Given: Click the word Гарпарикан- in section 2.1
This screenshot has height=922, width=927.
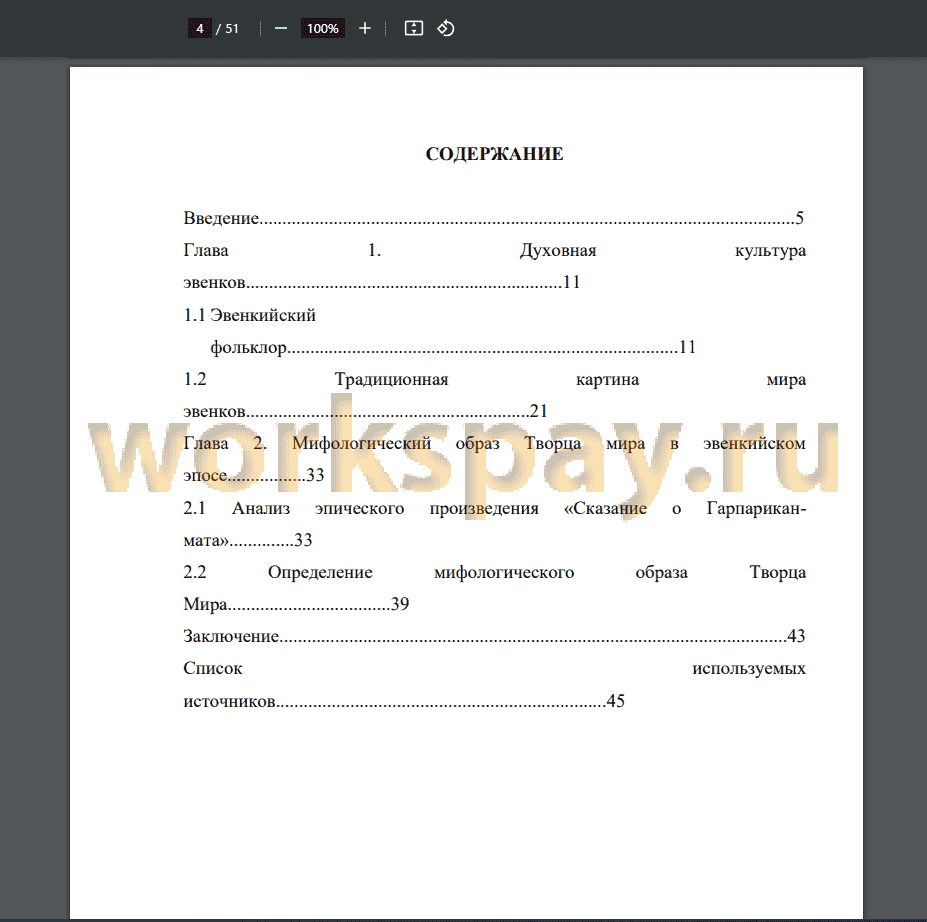Looking at the screenshot, I should (756, 508).
